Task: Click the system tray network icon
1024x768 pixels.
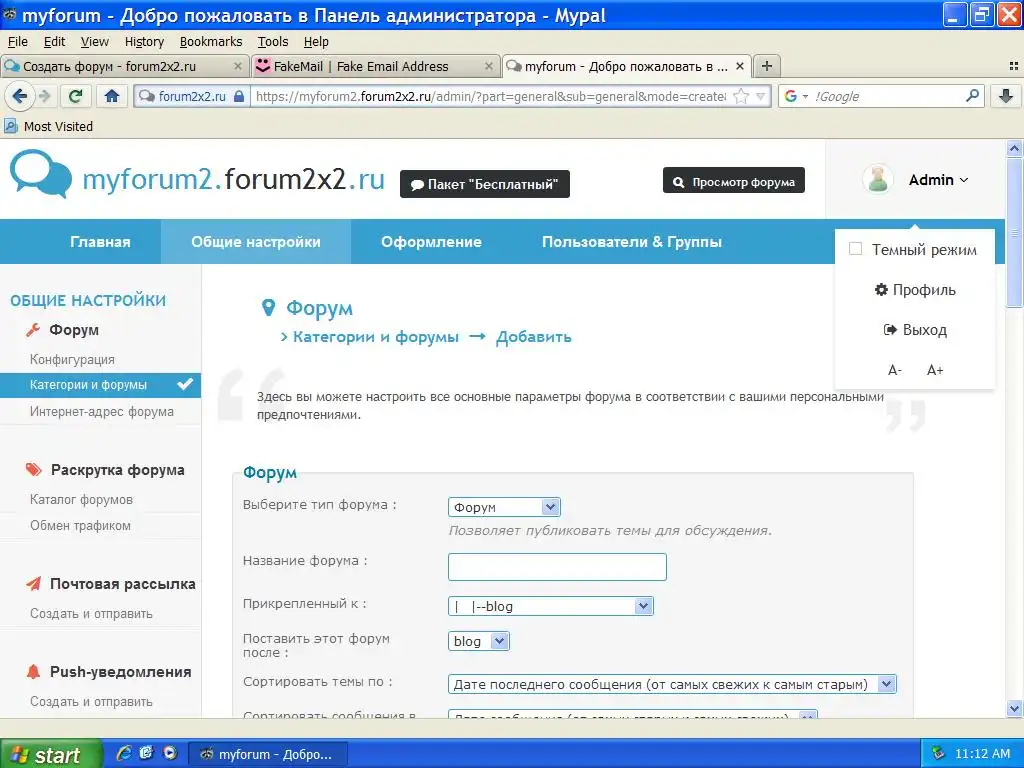Action: (938, 754)
